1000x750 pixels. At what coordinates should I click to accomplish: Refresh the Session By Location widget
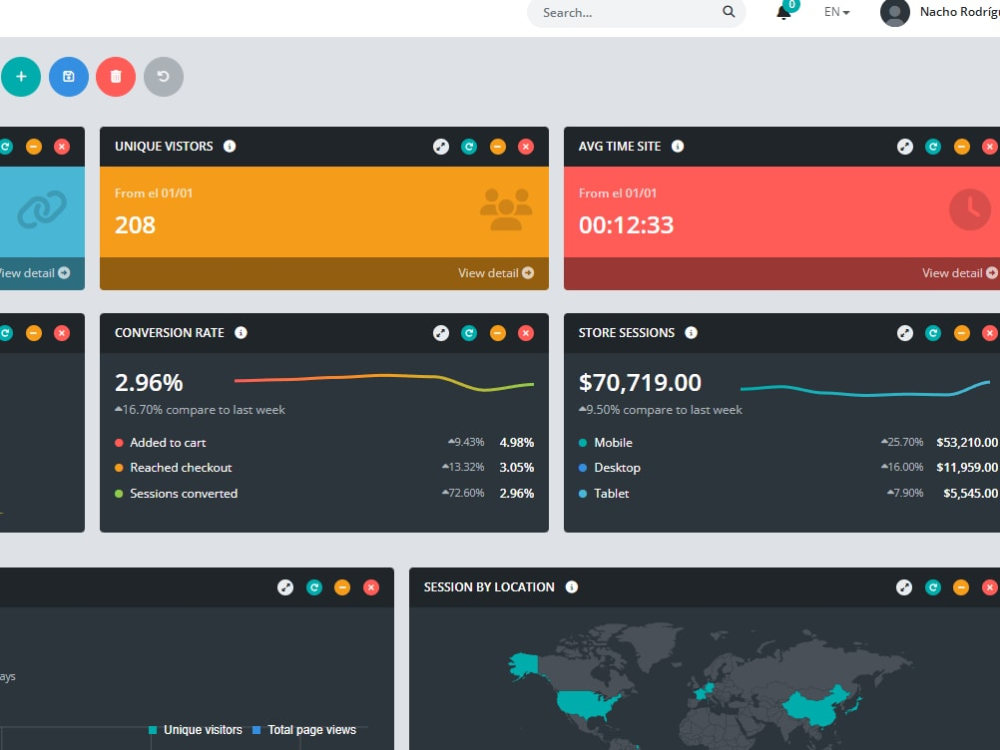click(x=933, y=587)
